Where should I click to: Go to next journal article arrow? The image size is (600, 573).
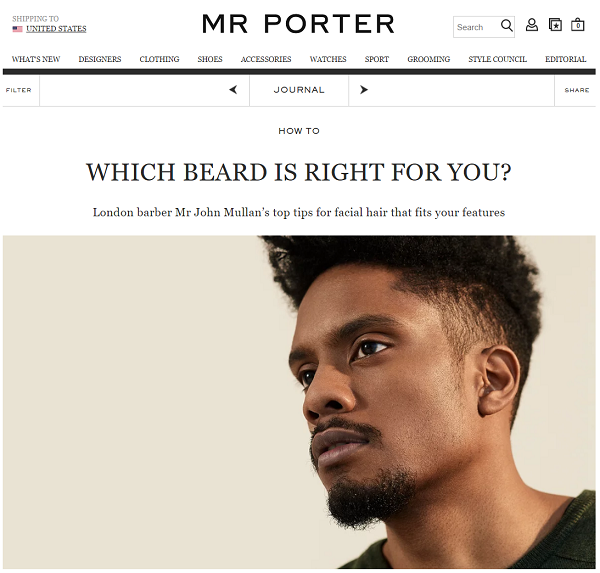coord(364,90)
